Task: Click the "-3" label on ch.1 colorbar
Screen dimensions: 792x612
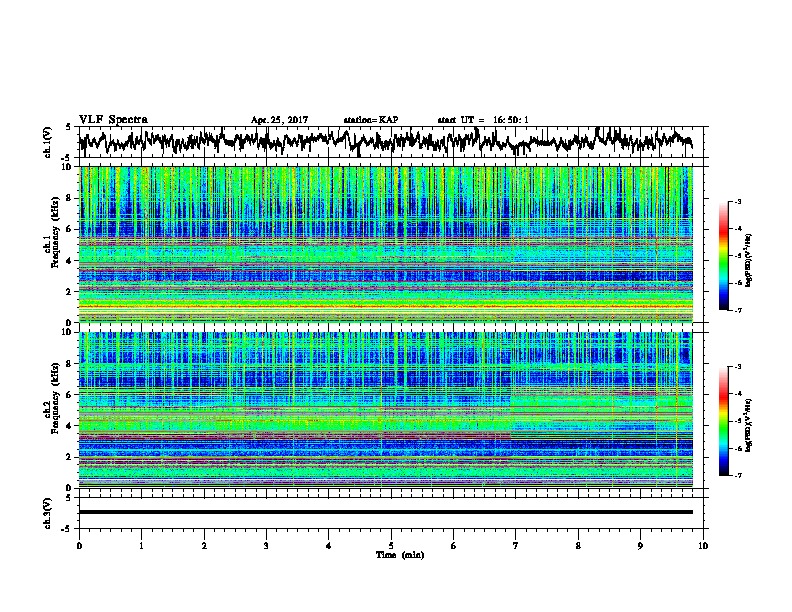Action: tap(737, 202)
